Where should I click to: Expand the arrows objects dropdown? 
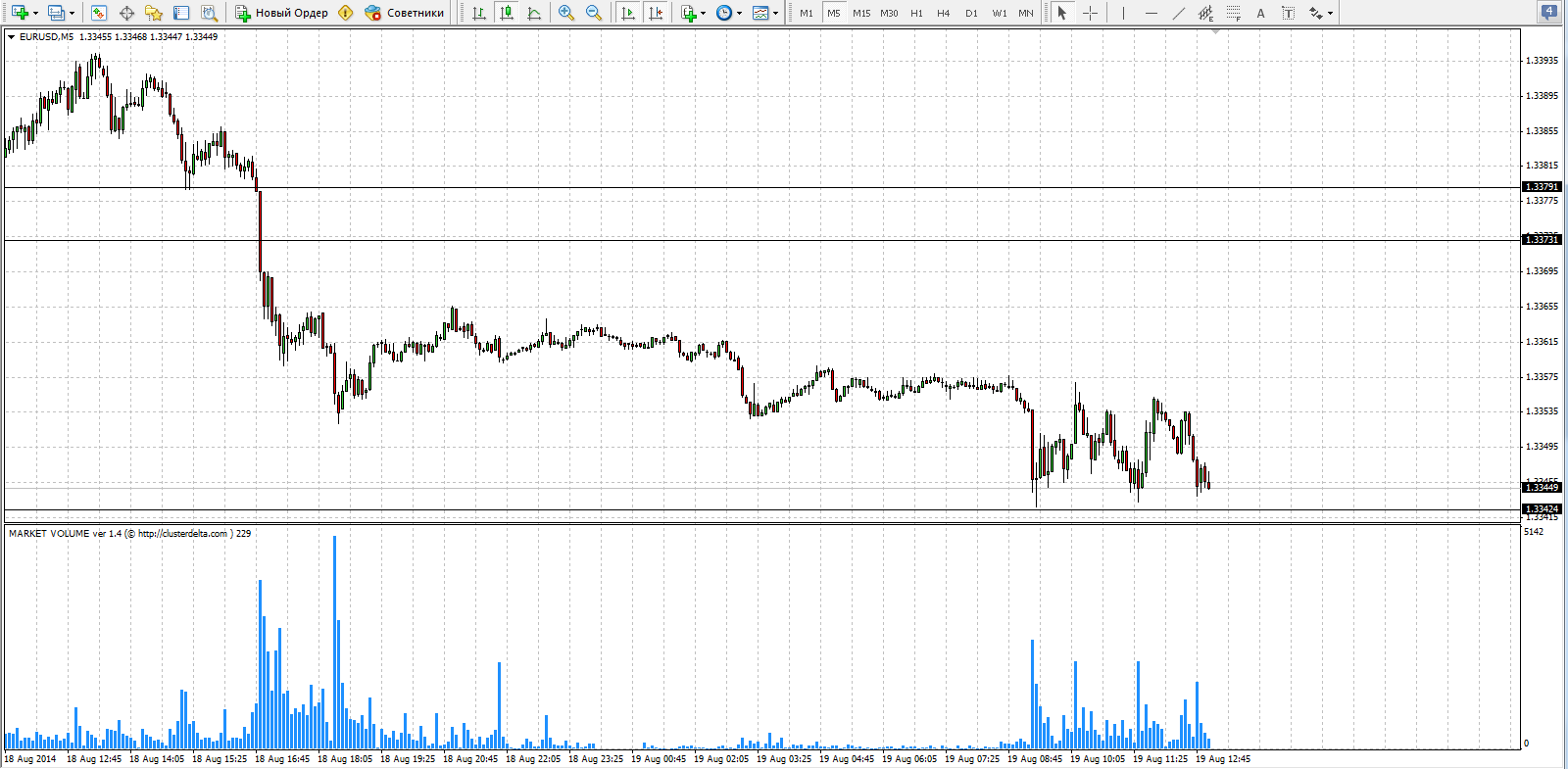click(1330, 13)
